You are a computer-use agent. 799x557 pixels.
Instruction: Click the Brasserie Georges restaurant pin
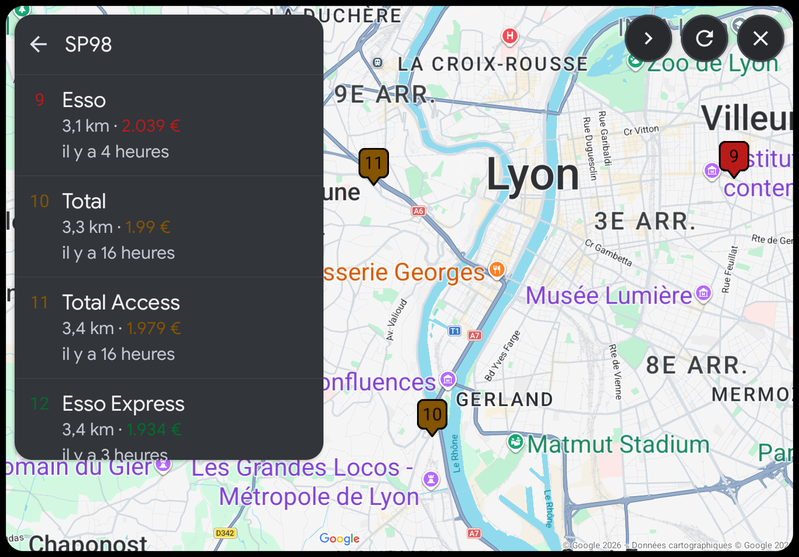tap(497, 269)
